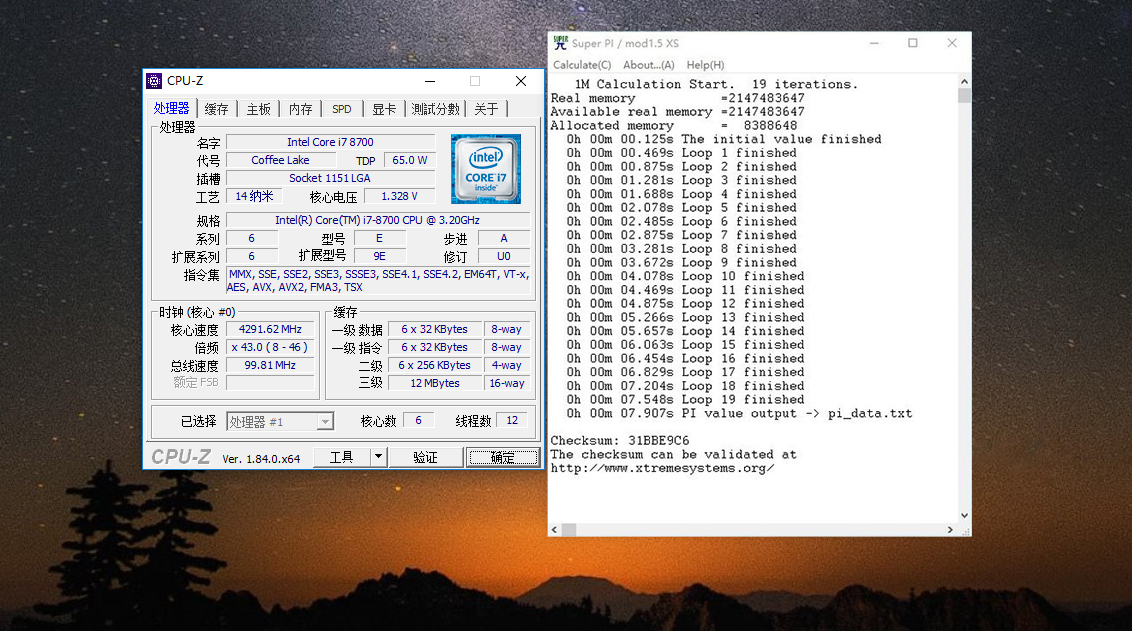Click The initial value finished line
Viewport: 1132px width, 631px height.
pos(724,139)
